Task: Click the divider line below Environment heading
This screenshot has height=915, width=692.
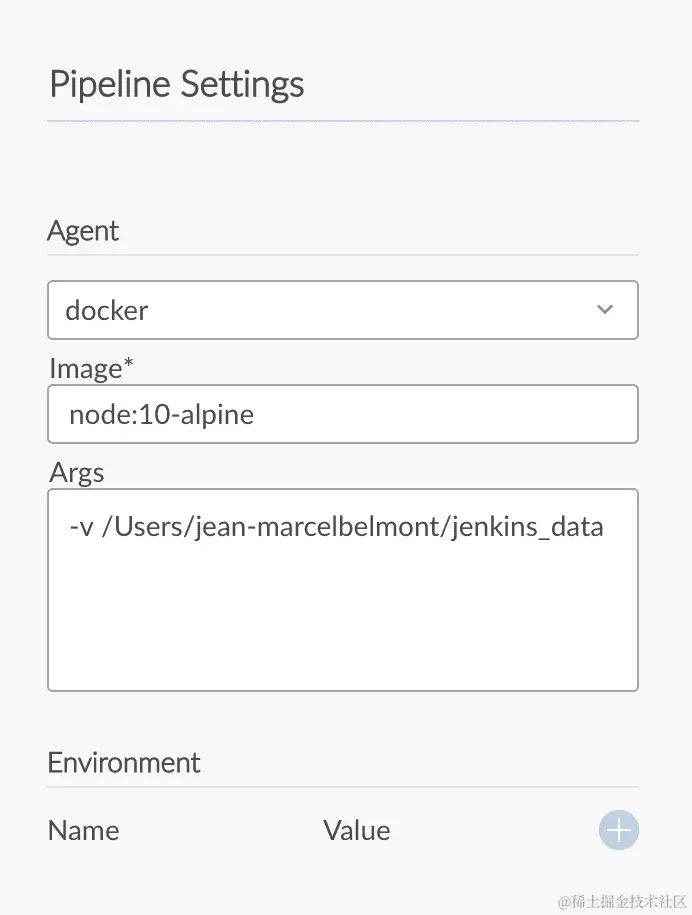Action: pyautogui.click(x=342, y=787)
